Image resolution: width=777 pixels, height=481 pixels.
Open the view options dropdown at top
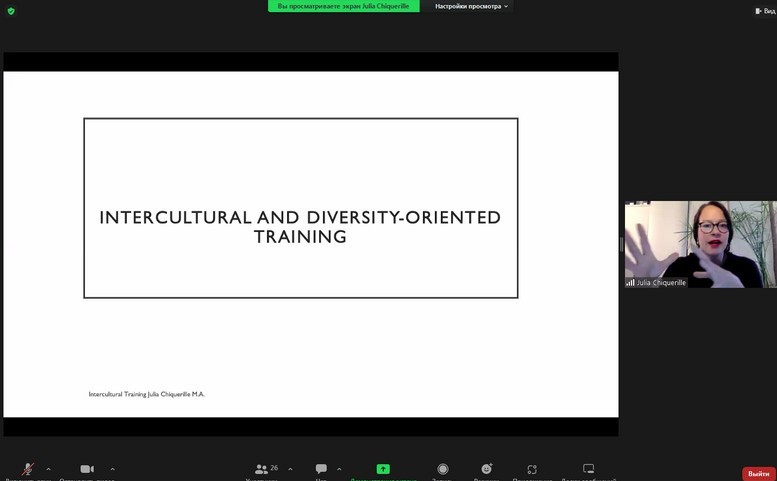(471, 6)
